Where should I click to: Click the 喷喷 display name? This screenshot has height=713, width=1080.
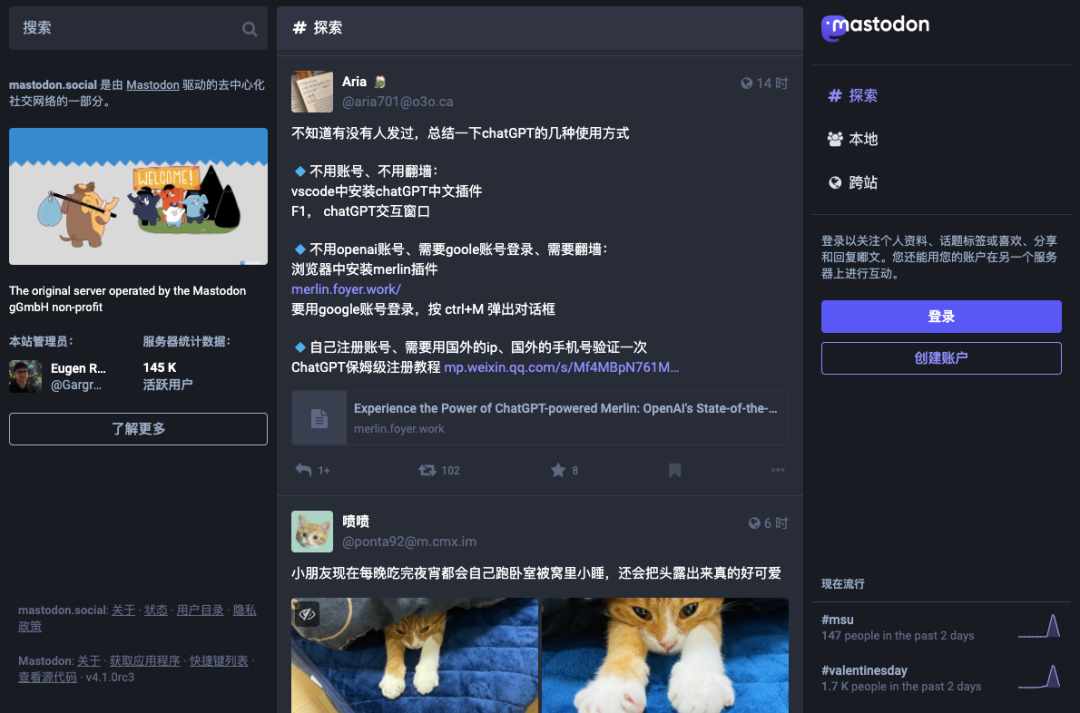point(355,521)
